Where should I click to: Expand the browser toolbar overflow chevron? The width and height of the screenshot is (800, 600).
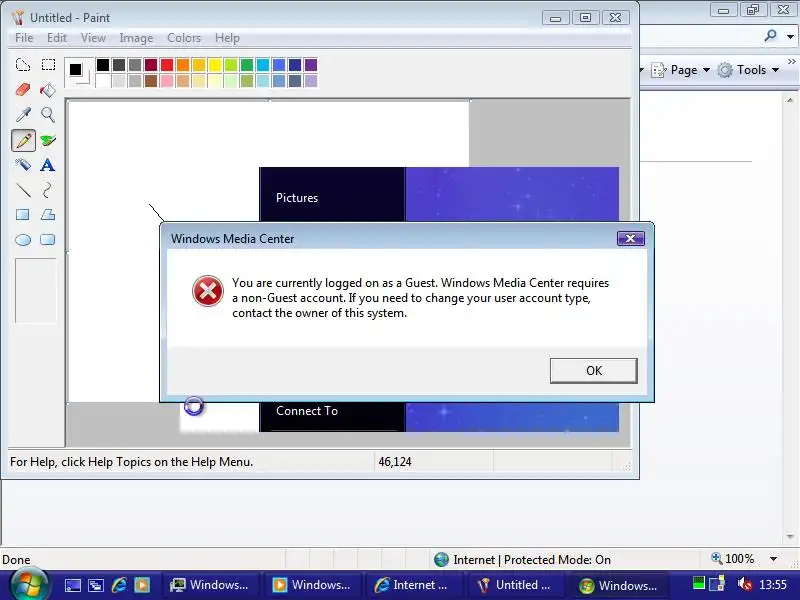coord(791,61)
